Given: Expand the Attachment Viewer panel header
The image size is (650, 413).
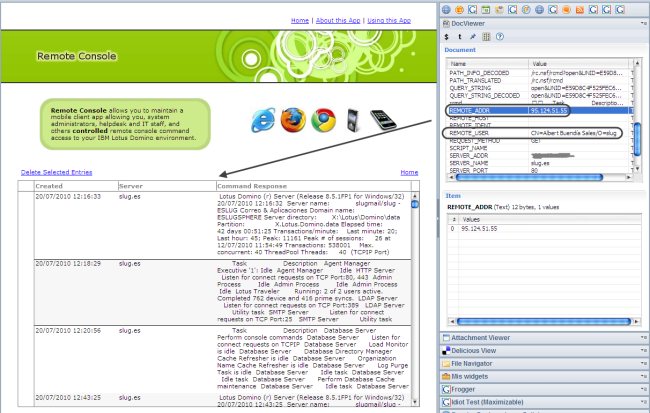Looking at the screenshot, I should click(x=544, y=338).
